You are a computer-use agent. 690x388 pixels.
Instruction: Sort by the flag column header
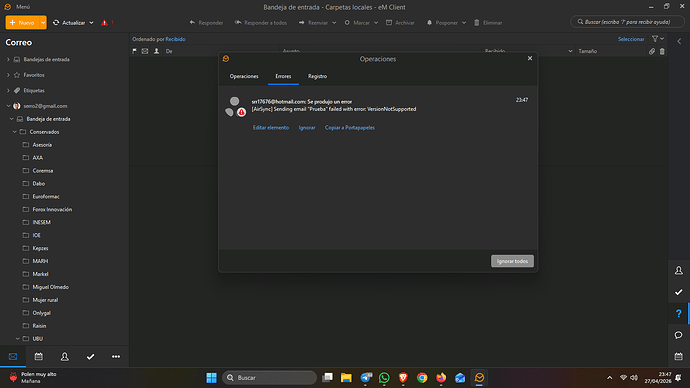135,51
